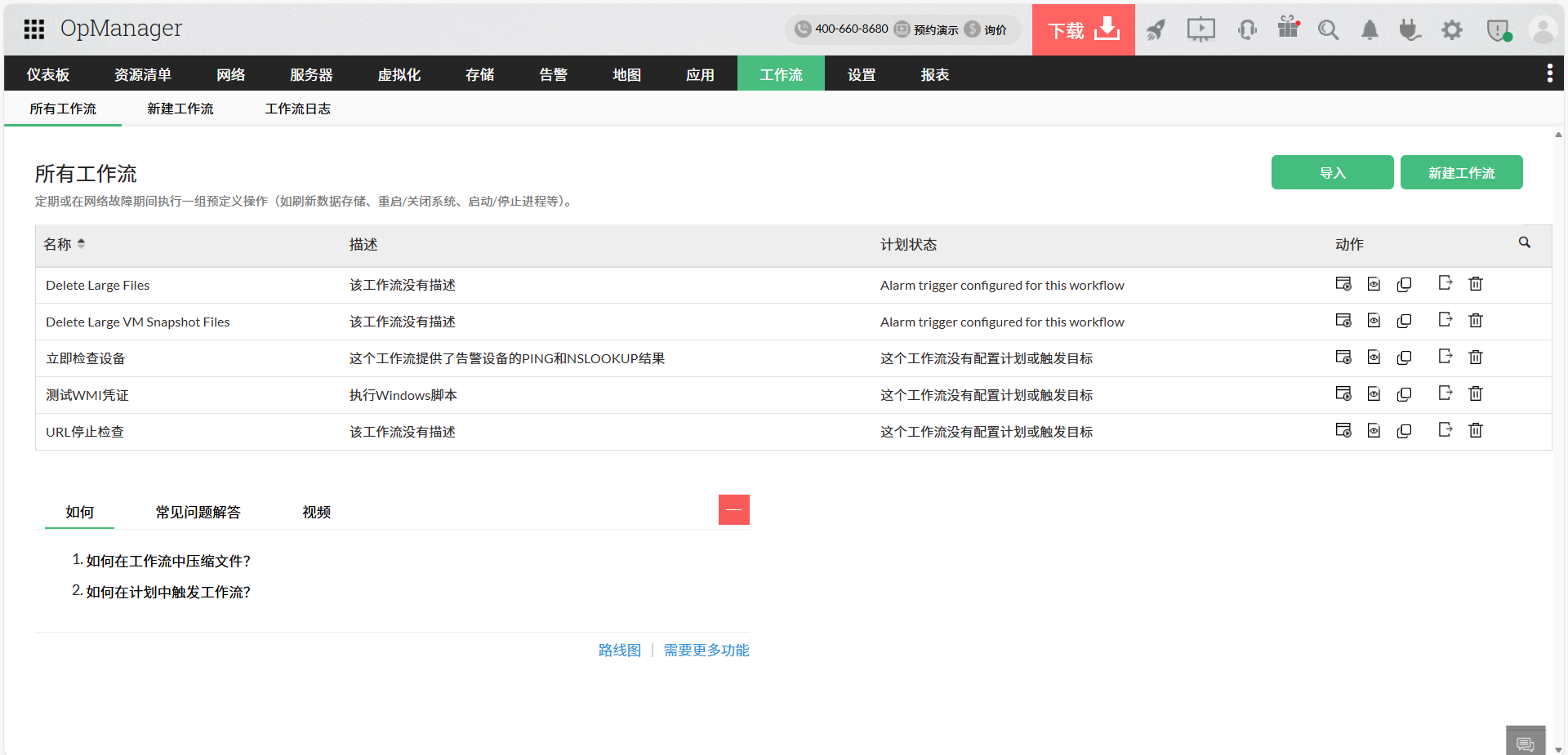The image size is (1568, 755).
Task: Delete the Delete Large VM Snapshot Files workflow
Action: [x=1476, y=320]
